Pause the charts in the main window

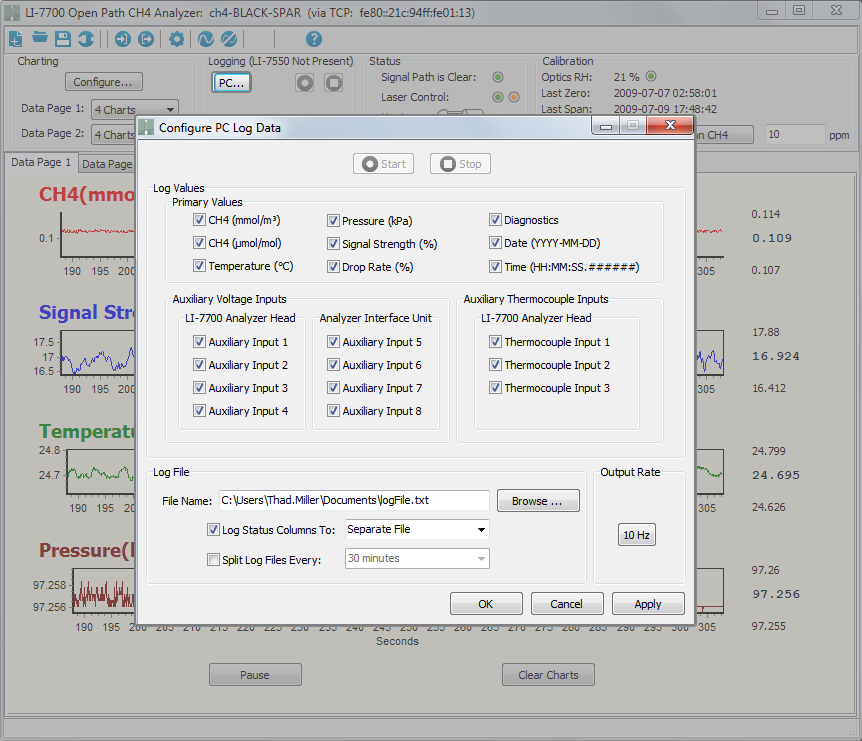pyautogui.click(x=255, y=674)
